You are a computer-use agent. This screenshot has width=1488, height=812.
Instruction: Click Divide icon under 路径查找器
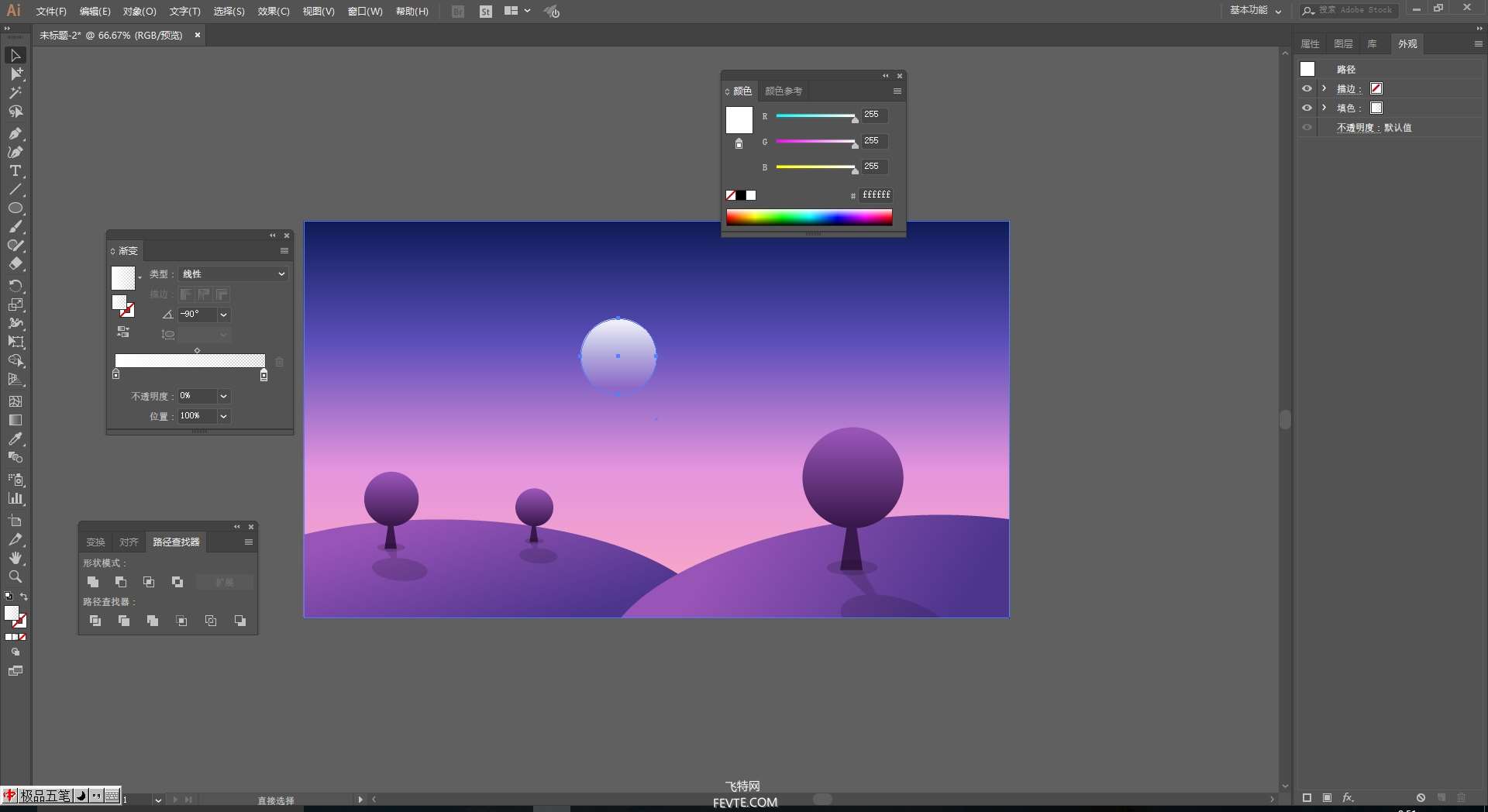[95, 621]
